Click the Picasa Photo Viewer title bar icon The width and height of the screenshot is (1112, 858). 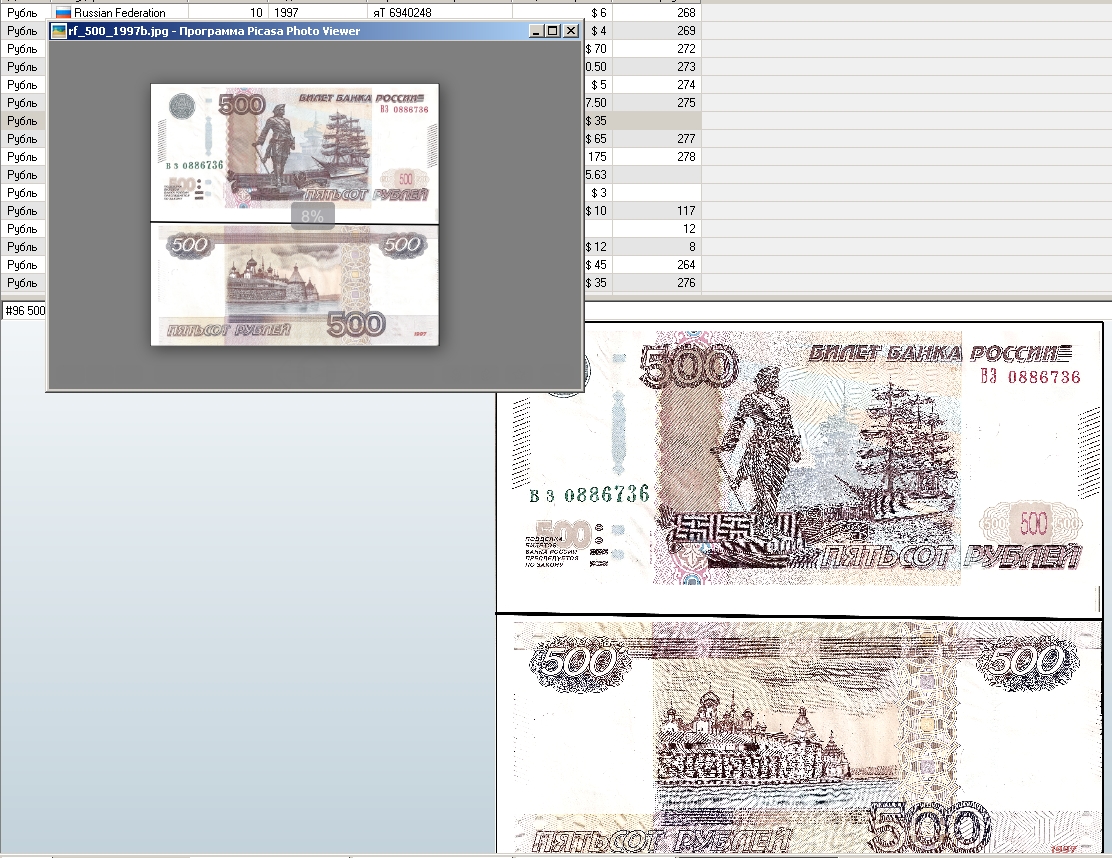(59, 30)
